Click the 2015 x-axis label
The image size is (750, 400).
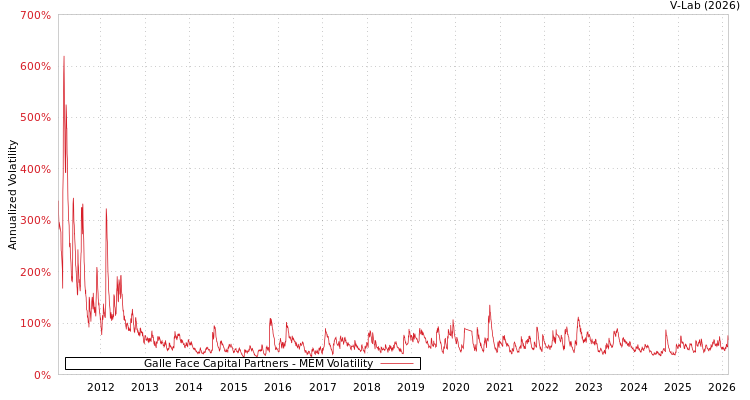point(234,387)
